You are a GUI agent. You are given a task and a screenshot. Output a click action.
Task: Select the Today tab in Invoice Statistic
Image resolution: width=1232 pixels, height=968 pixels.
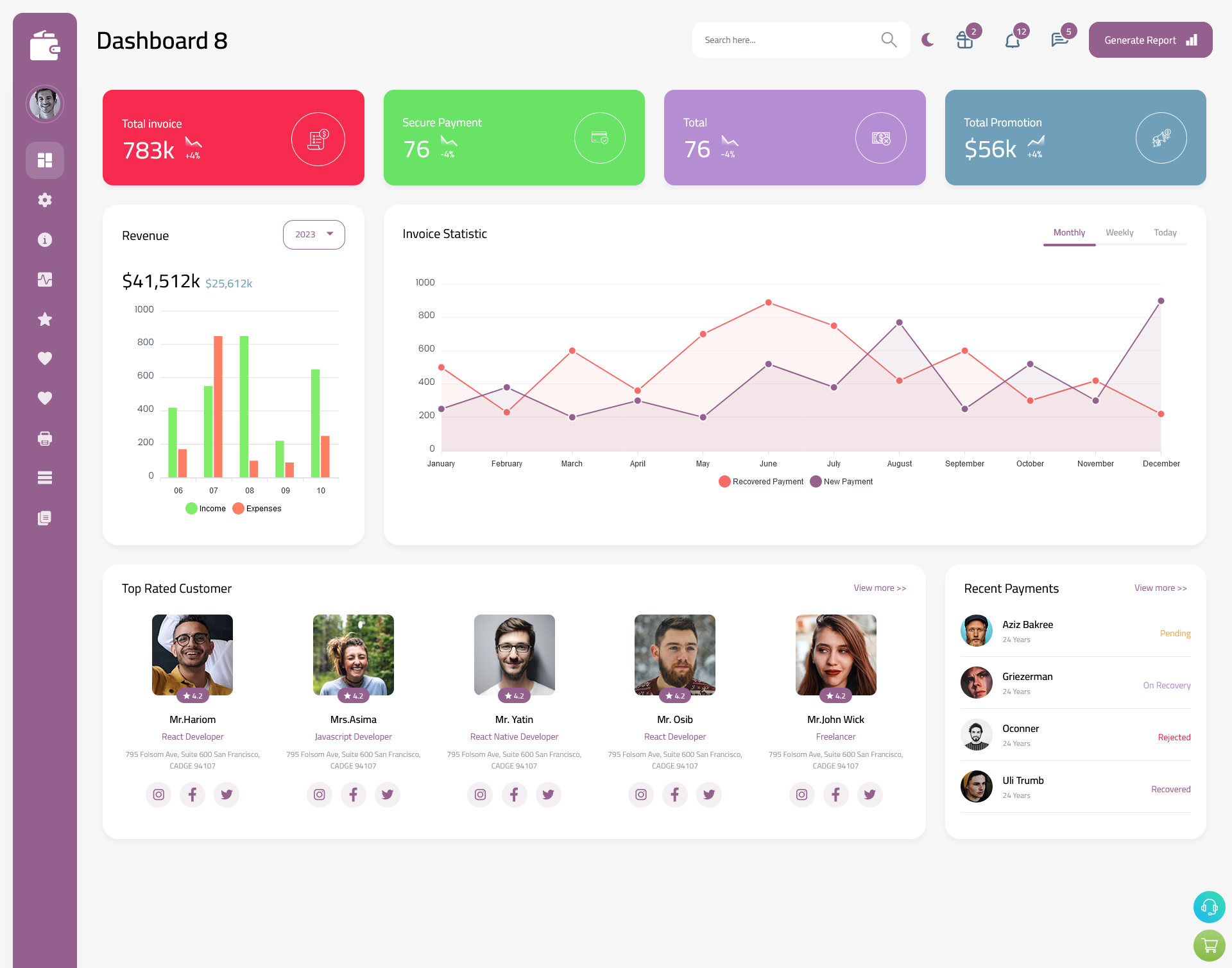point(1165,232)
